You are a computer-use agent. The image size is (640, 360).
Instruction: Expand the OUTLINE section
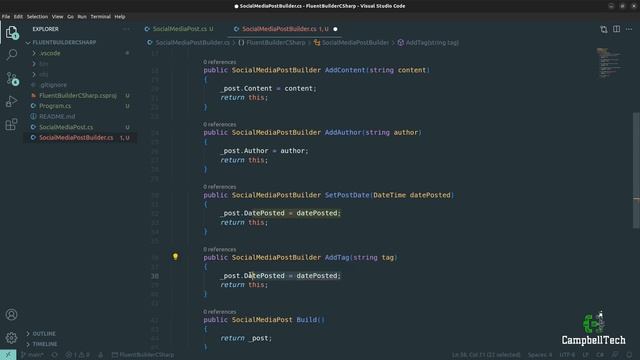44,333
